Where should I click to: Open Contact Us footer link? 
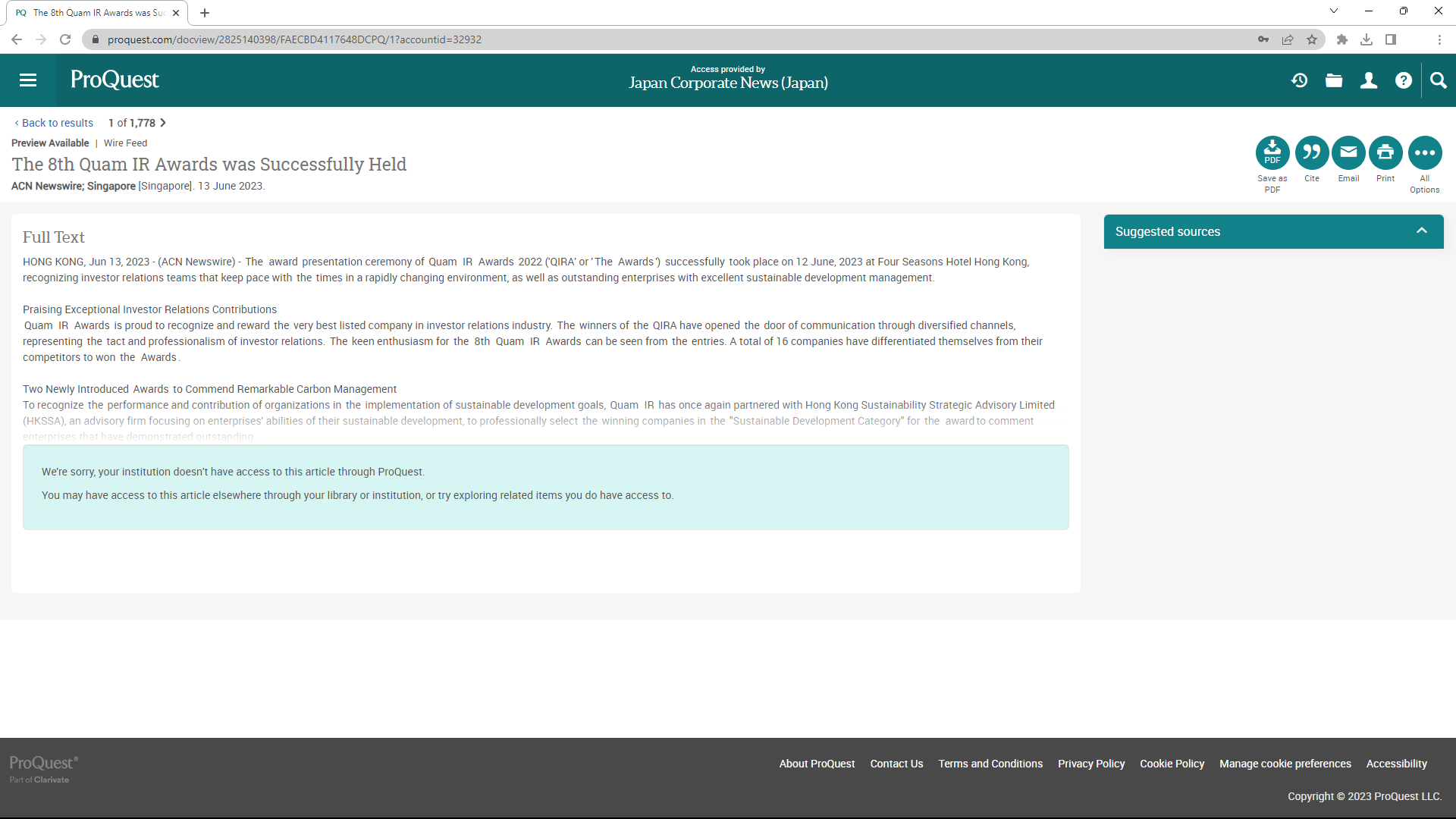click(x=896, y=764)
